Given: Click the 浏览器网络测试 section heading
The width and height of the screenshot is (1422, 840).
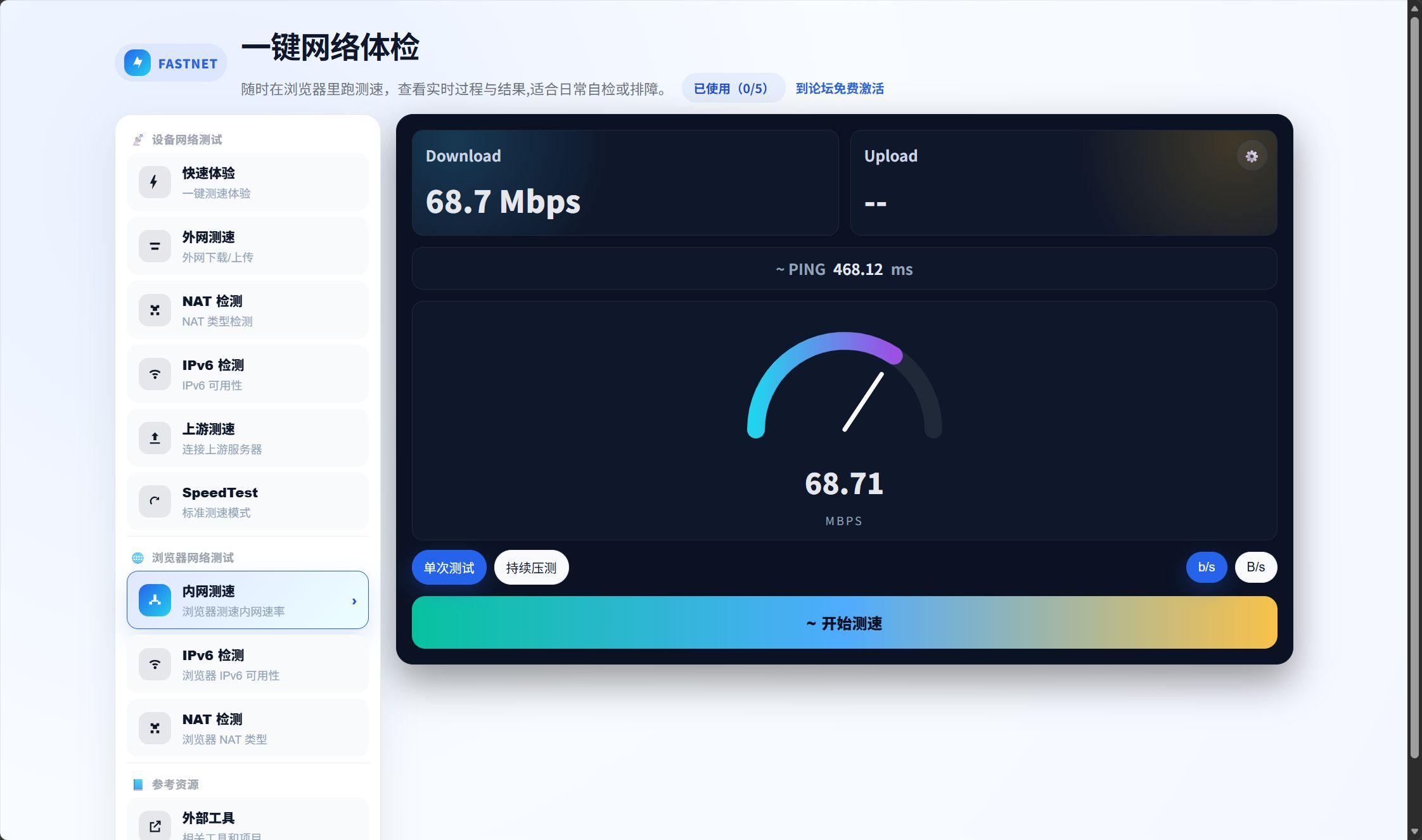Looking at the screenshot, I should coord(193,558).
